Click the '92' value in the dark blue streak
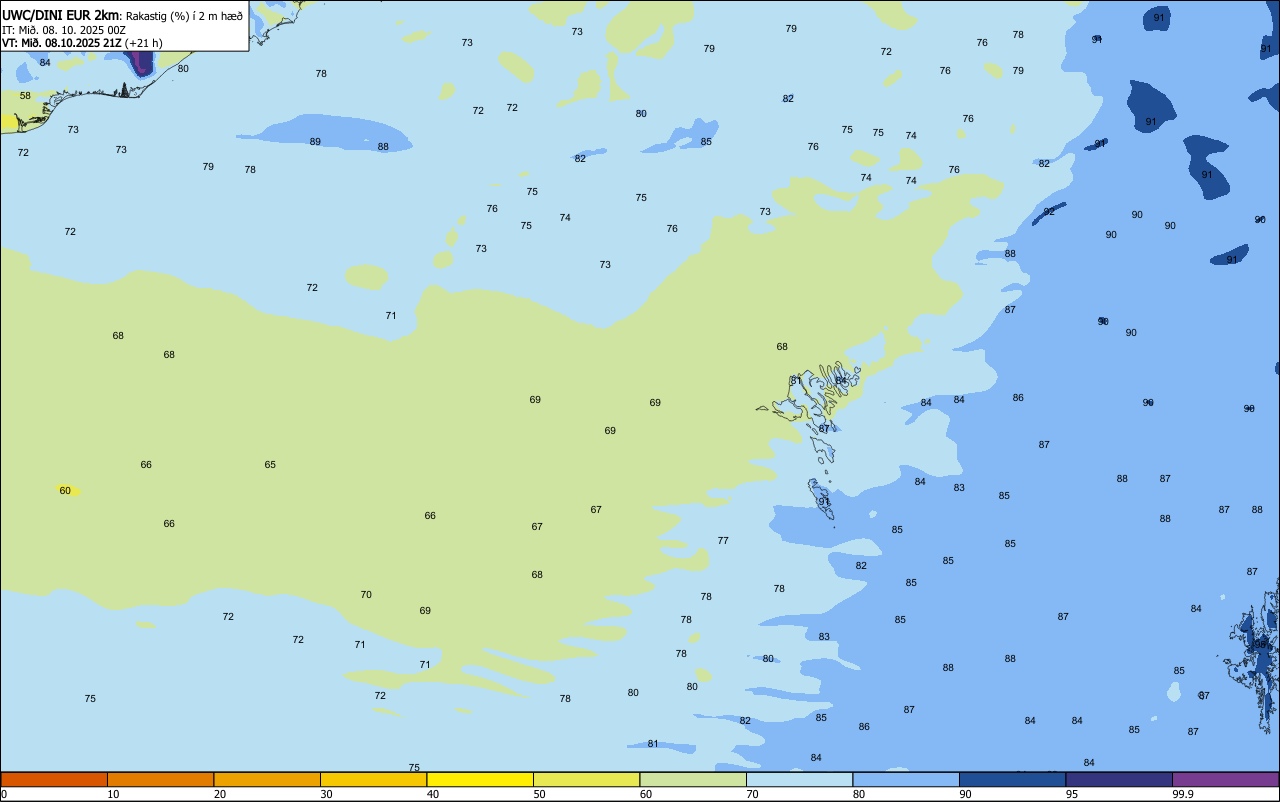This screenshot has width=1280, height=802. (x=1049, y=212)
